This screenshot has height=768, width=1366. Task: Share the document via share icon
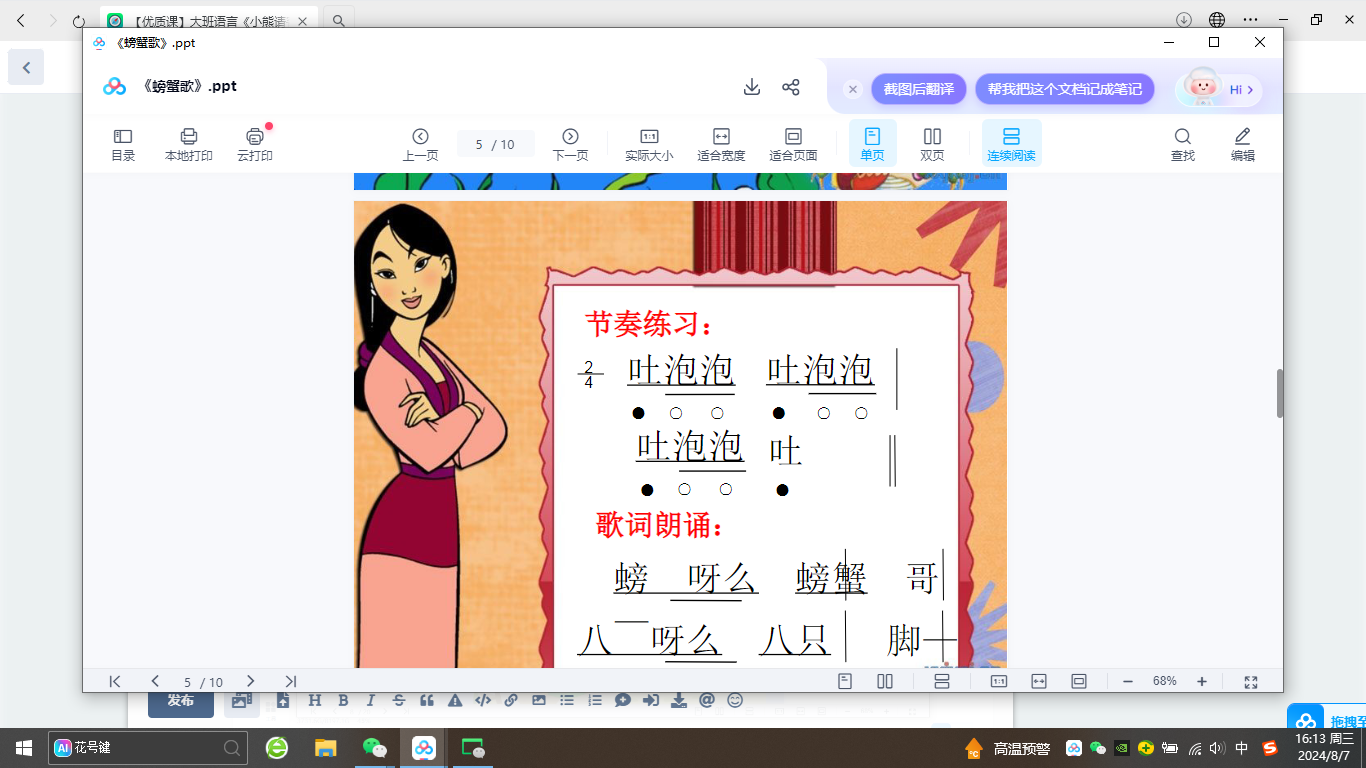coord(791,87)
